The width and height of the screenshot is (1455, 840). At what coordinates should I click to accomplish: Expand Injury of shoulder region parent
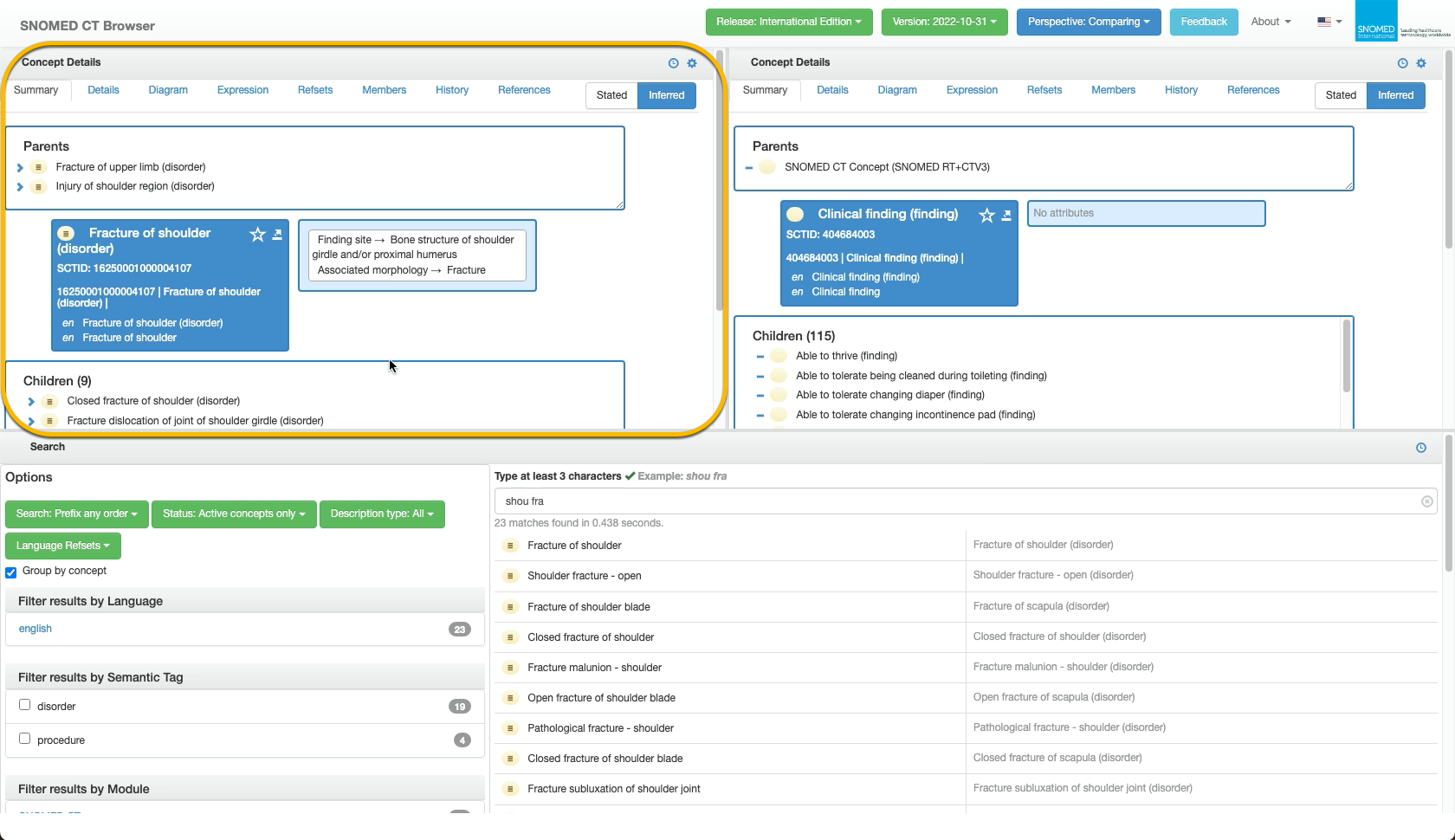coord(20,187)
